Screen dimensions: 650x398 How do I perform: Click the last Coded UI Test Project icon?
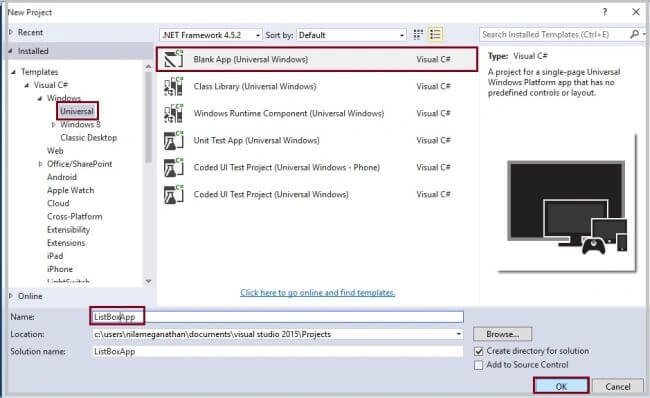[x=173, y=194]
